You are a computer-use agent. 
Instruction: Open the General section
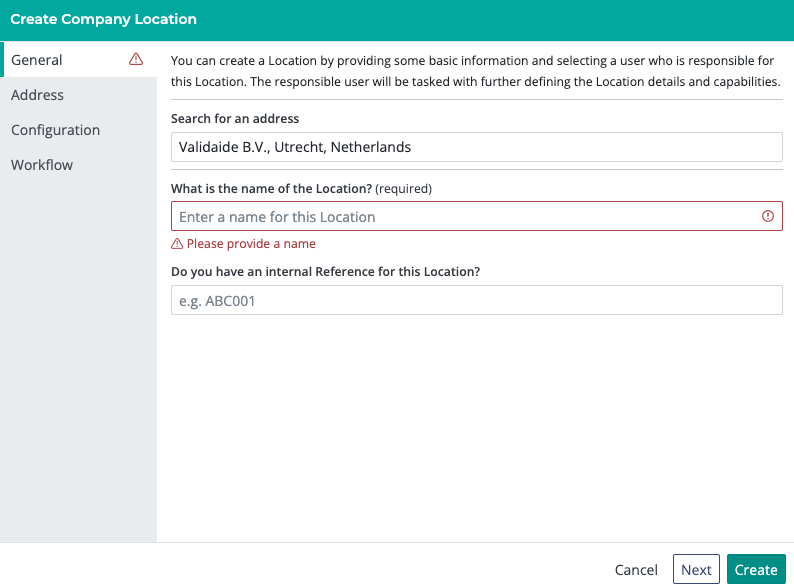(78, 60)
